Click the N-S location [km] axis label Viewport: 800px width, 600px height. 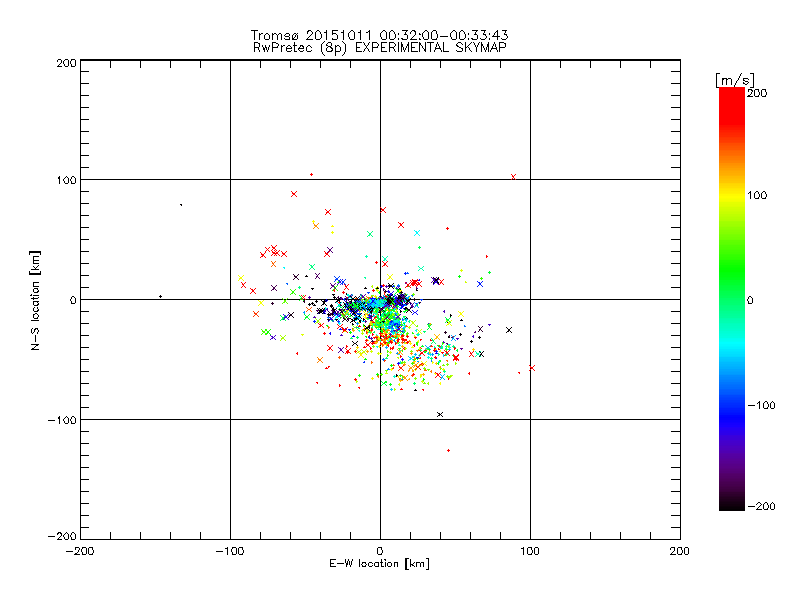click(36, 300)
